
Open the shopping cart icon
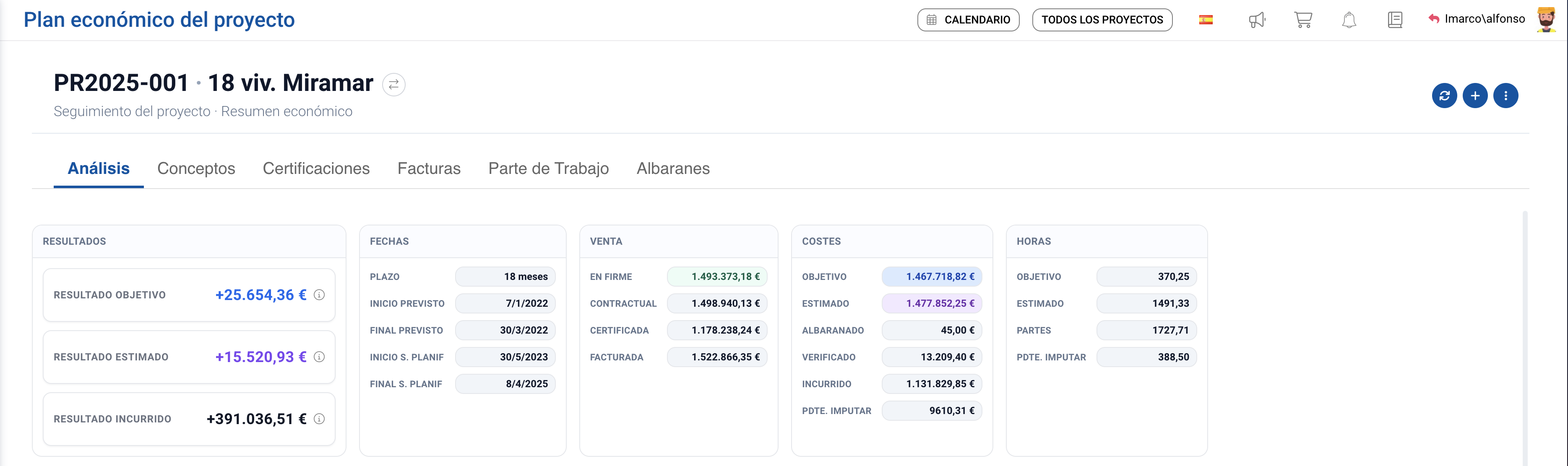[1302, 20]
